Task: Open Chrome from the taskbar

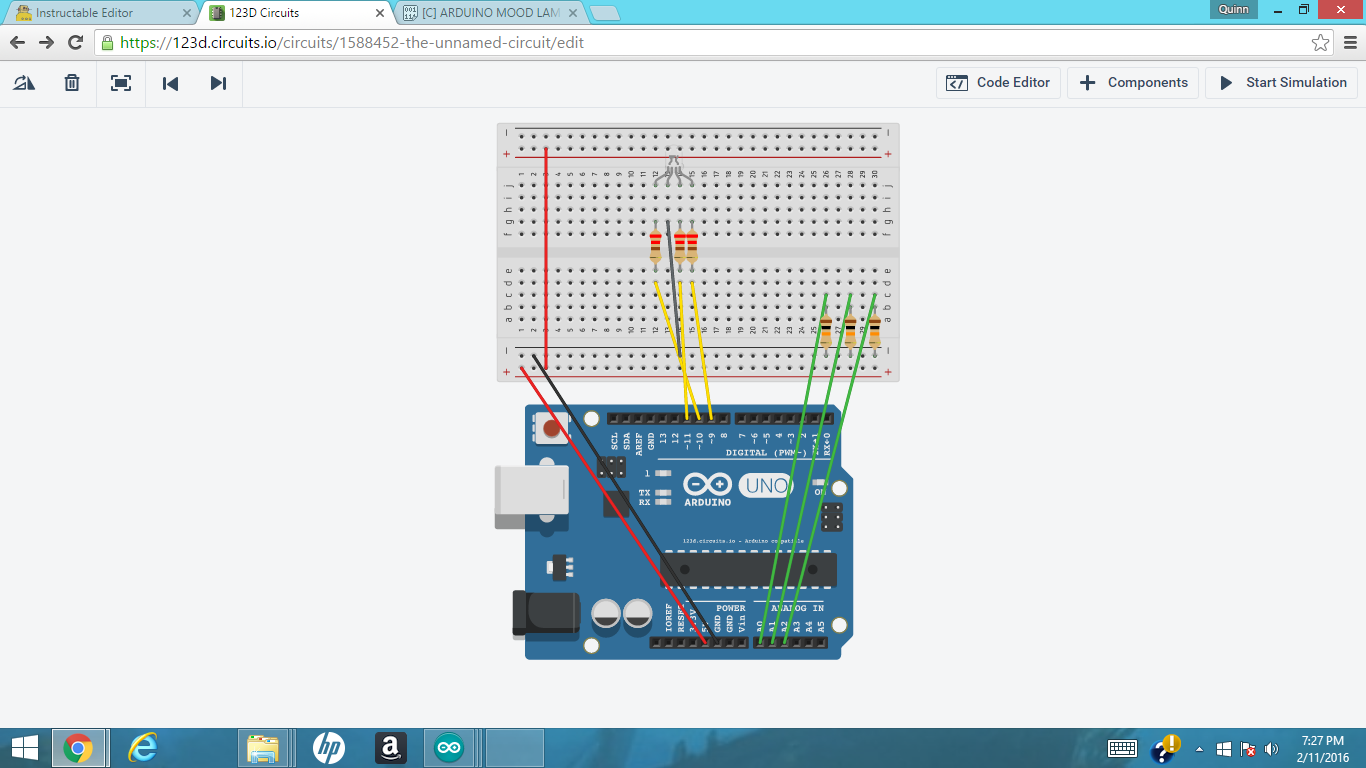Action: pyautogui.click(x=78, y=748)
